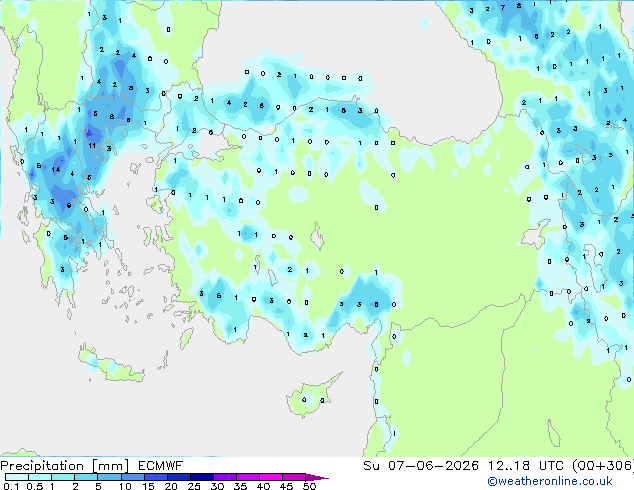Click the 25 to 30 mm dark blue swatch
This screenshot has height=490, width=634.
click(x=201, y=477)
